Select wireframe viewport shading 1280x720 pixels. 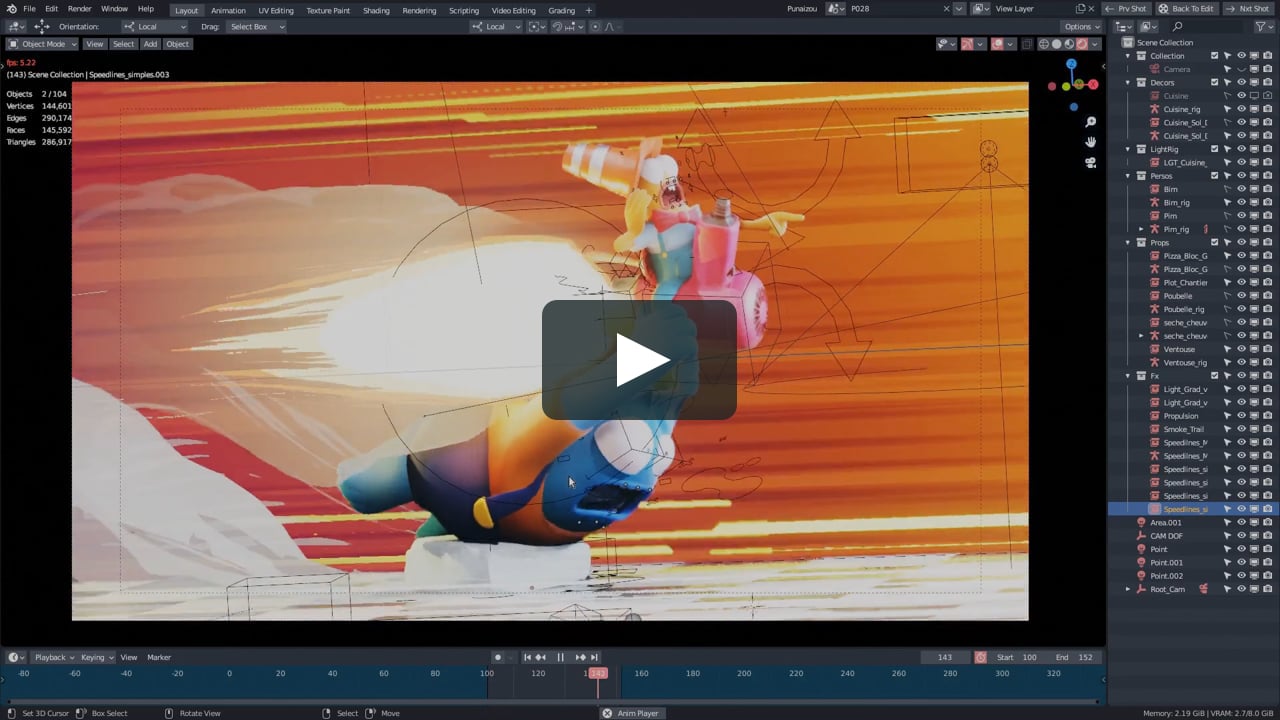1044,44
